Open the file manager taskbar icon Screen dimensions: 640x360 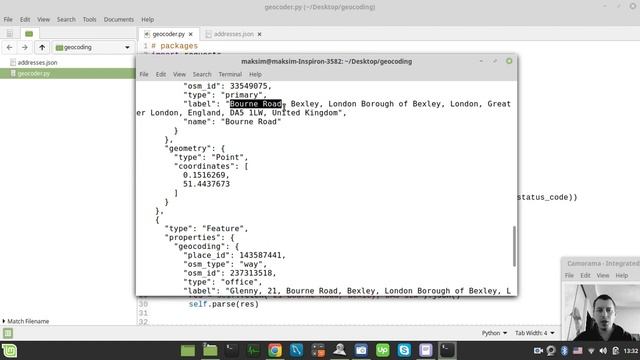click(x=210, y=350)
